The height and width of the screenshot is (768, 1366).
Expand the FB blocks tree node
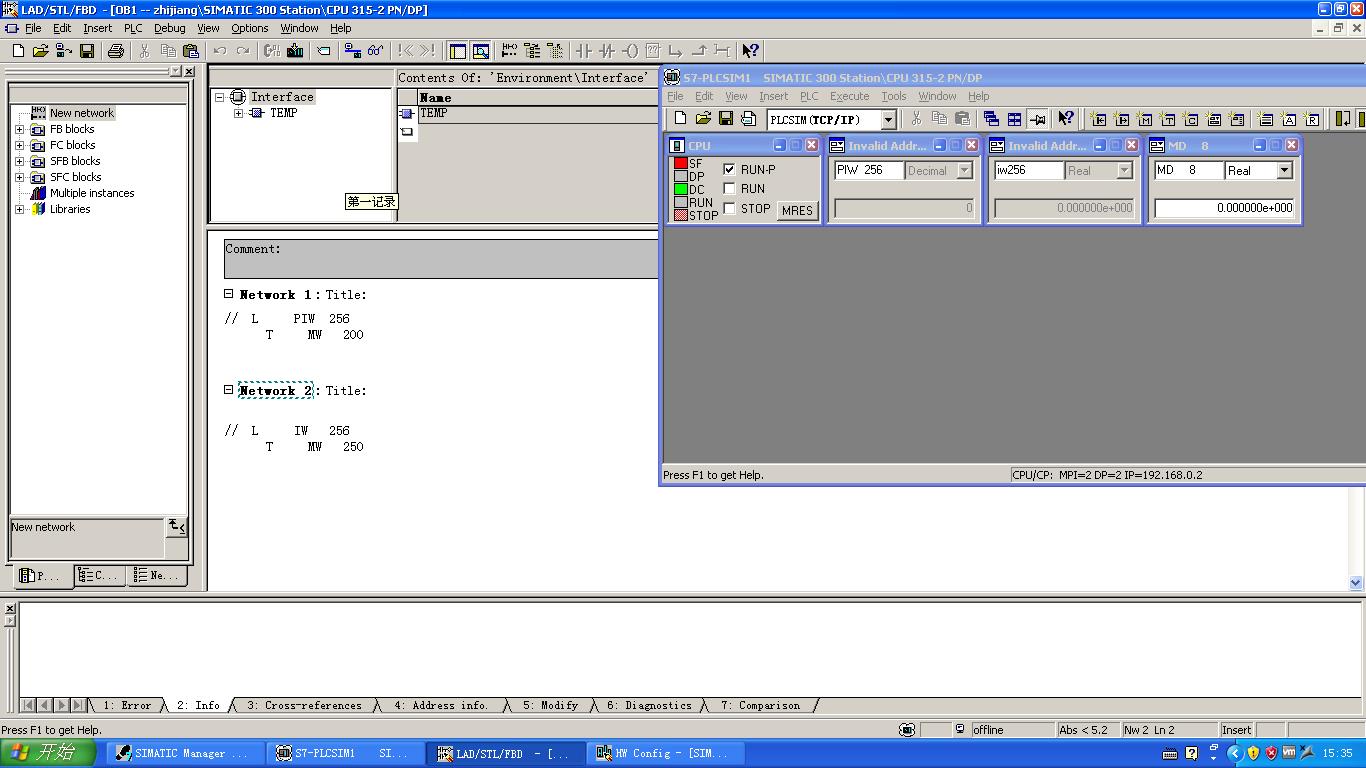[19, 129]
